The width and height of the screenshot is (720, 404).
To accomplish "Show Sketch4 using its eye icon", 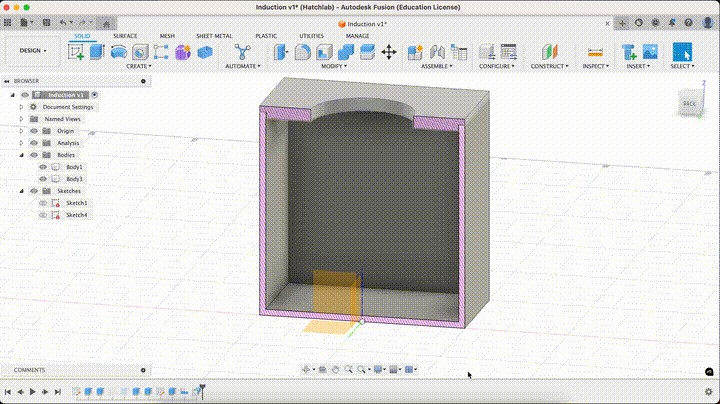I will point(43,215).
